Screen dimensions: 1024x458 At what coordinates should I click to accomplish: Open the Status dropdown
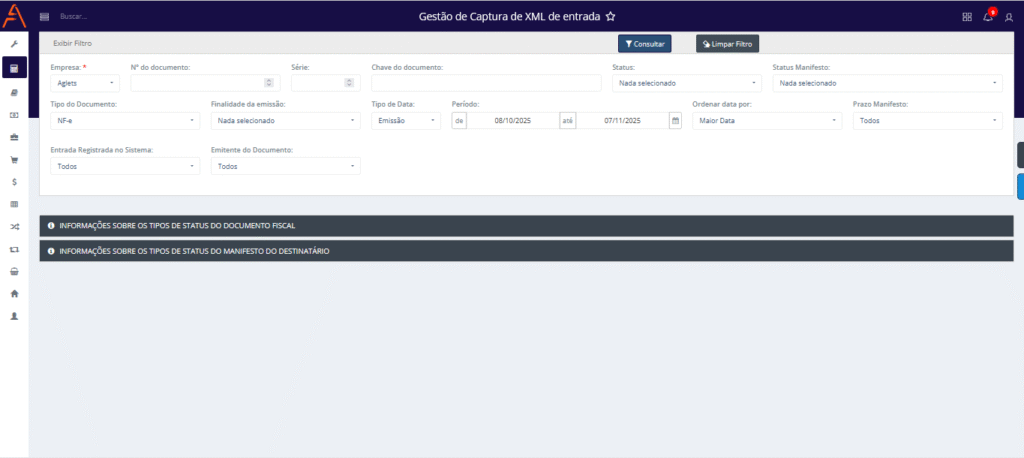[x=686, y=83]
